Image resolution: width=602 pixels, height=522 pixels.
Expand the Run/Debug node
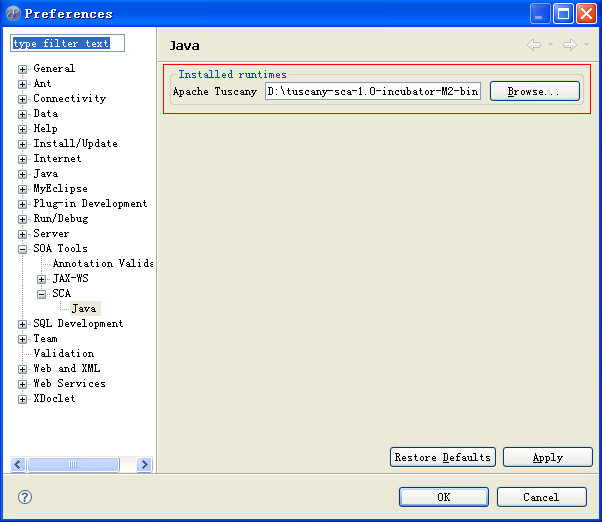[22, 220]
